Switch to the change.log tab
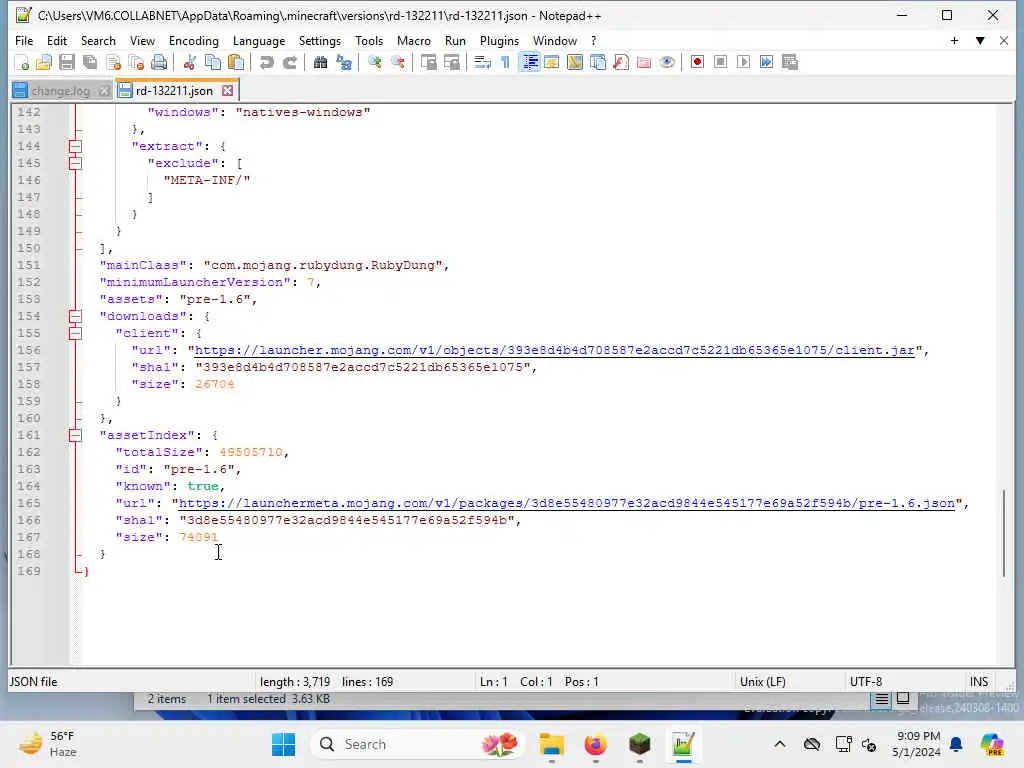The height and width of the screenshot is (768, 1024). (x=60, y=91)
